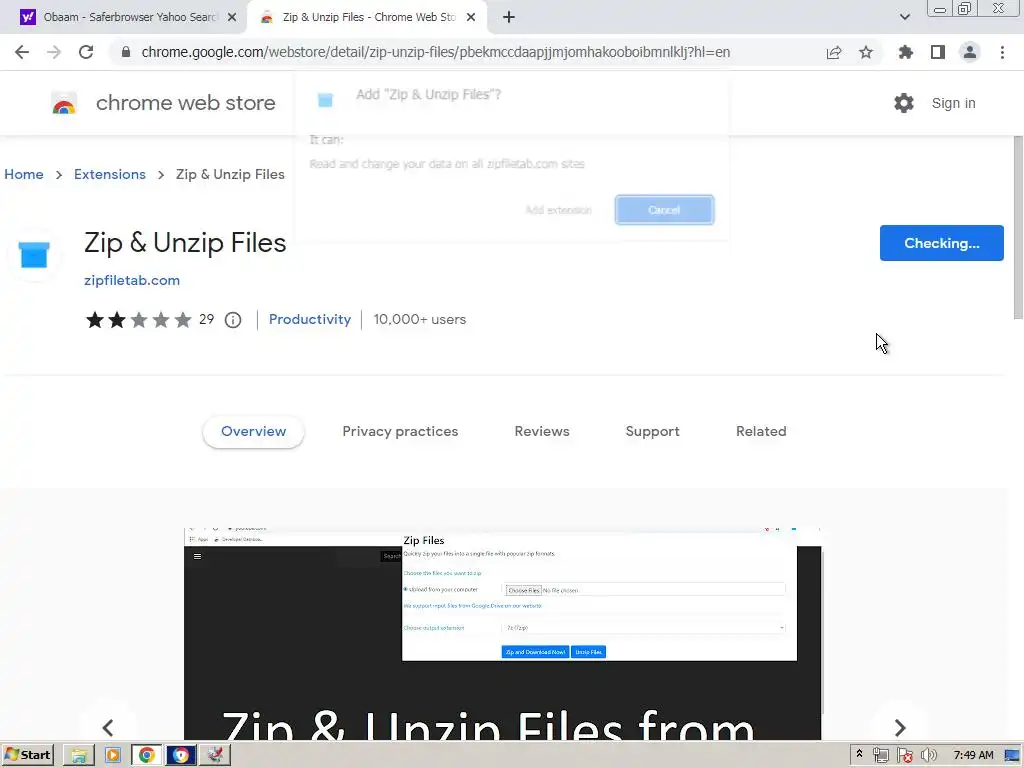Image resolution: width=1024 pixels, height=768 pixels.
Task: Open the Chrome profile avatar
Action: (x=970, y=52)
